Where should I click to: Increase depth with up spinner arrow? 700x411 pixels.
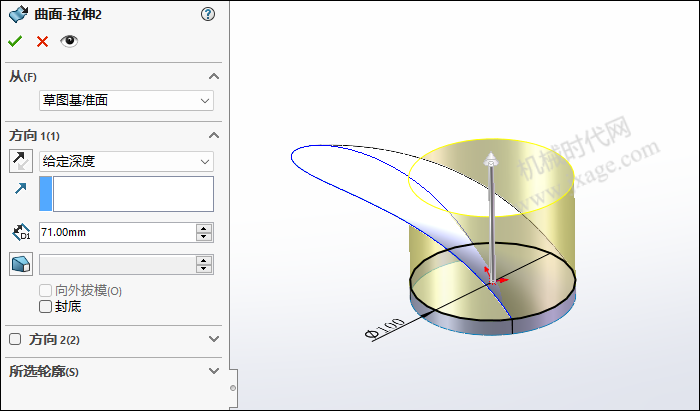[x=204, y=228]
